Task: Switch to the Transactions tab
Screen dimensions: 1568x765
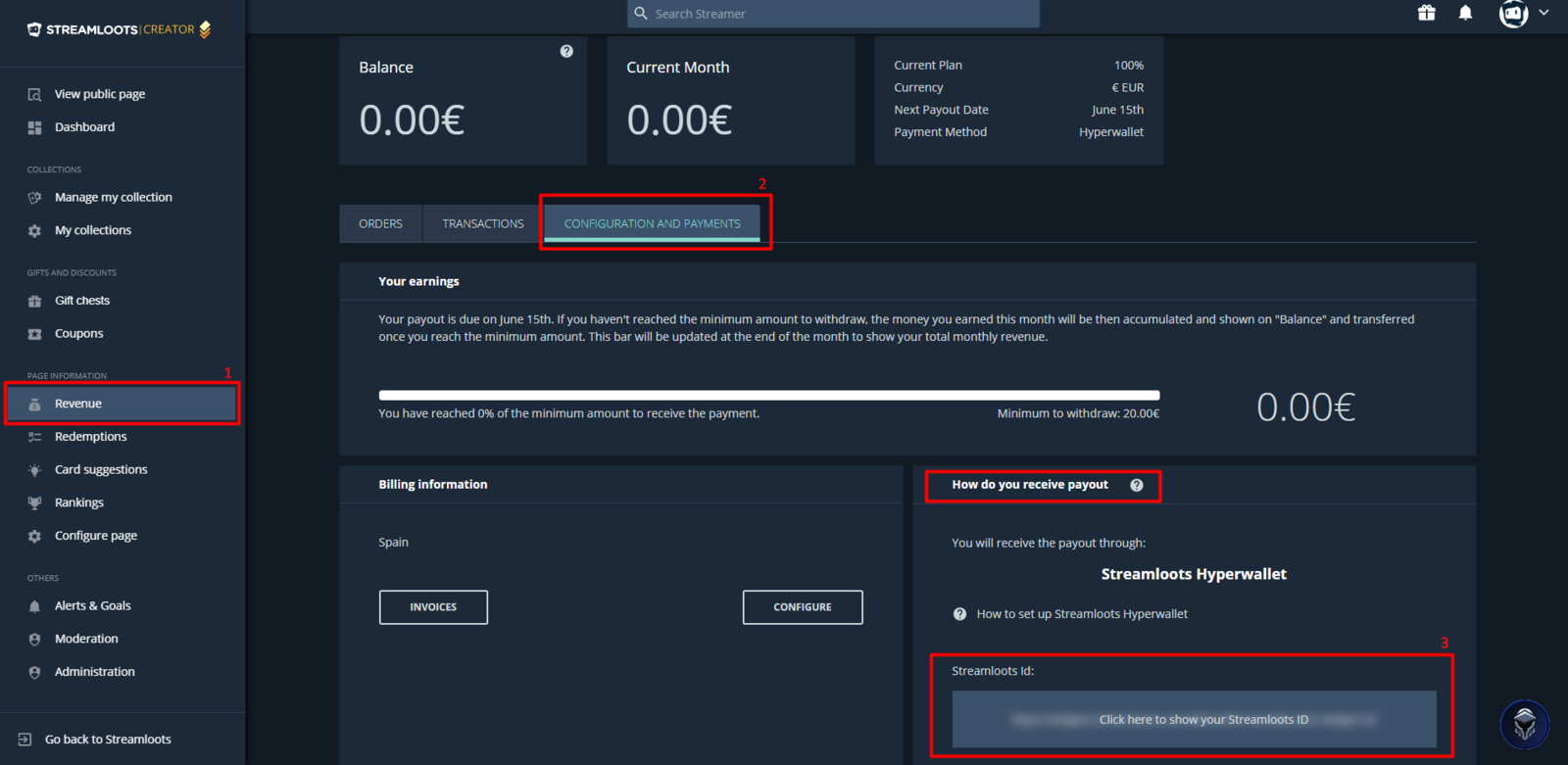Action: click(483, 223)
